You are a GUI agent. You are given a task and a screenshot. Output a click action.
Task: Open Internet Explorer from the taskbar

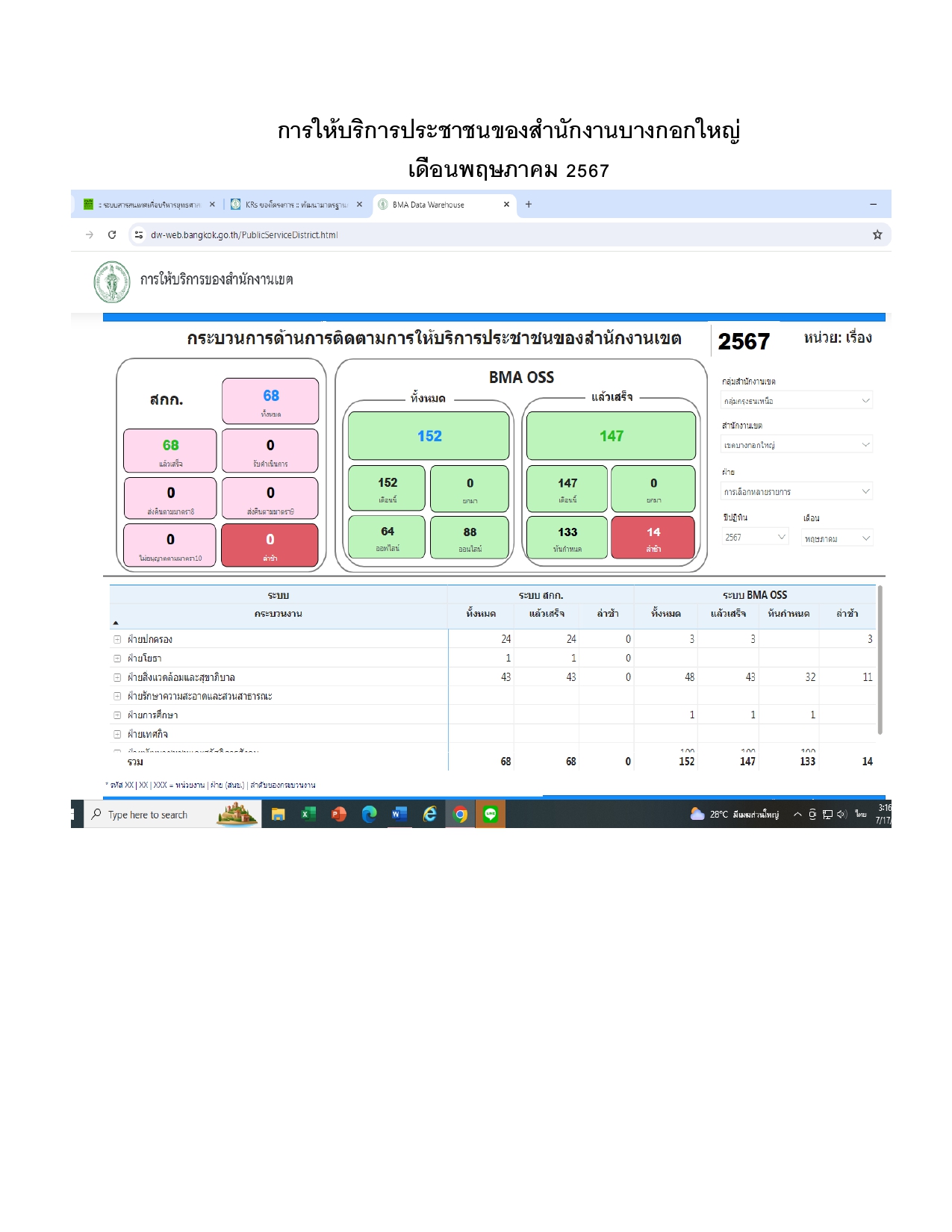point(430,814)
